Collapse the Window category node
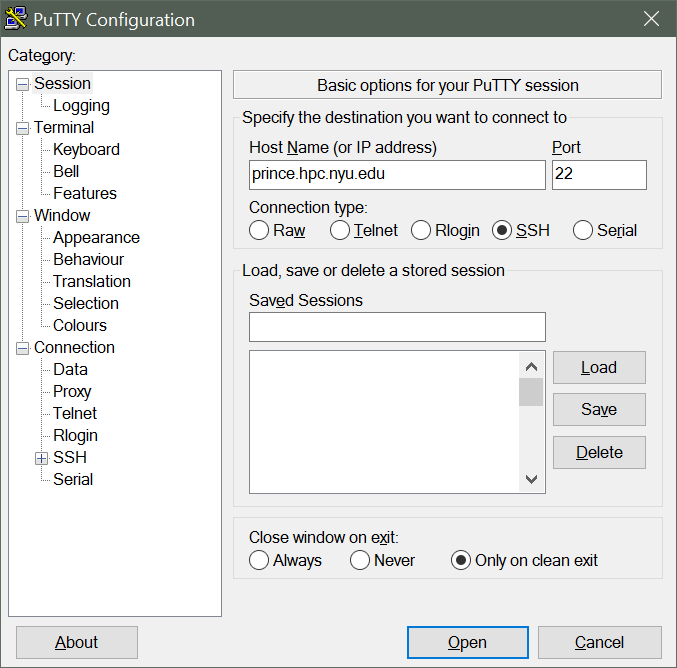677x668 pixels. [x=22, y=216]
